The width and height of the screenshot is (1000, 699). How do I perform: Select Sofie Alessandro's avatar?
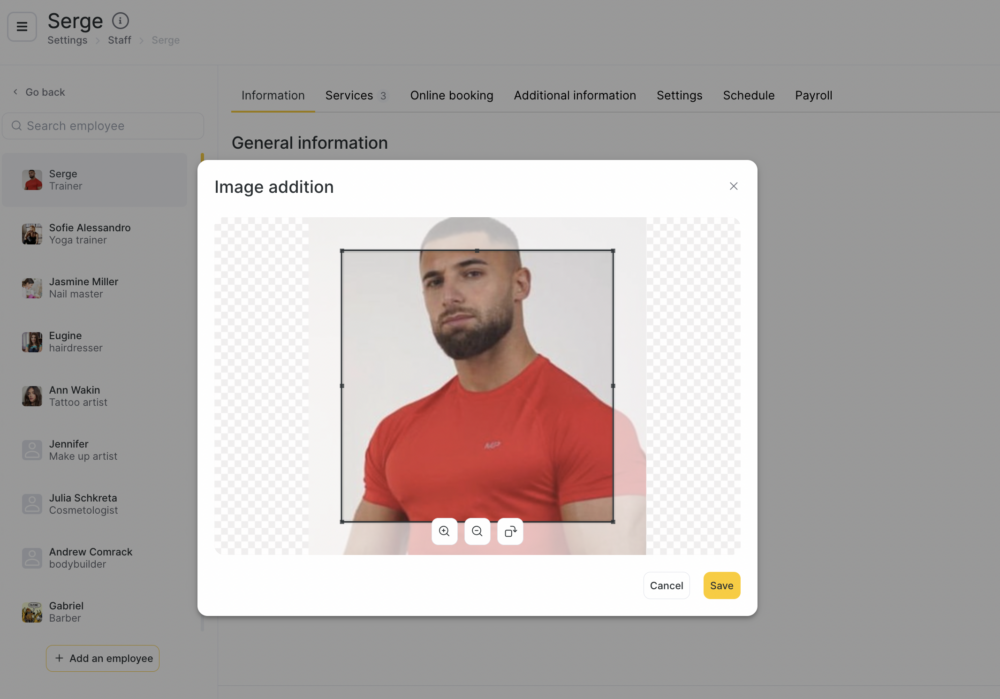pyautogui.click(x=32, y=234)
